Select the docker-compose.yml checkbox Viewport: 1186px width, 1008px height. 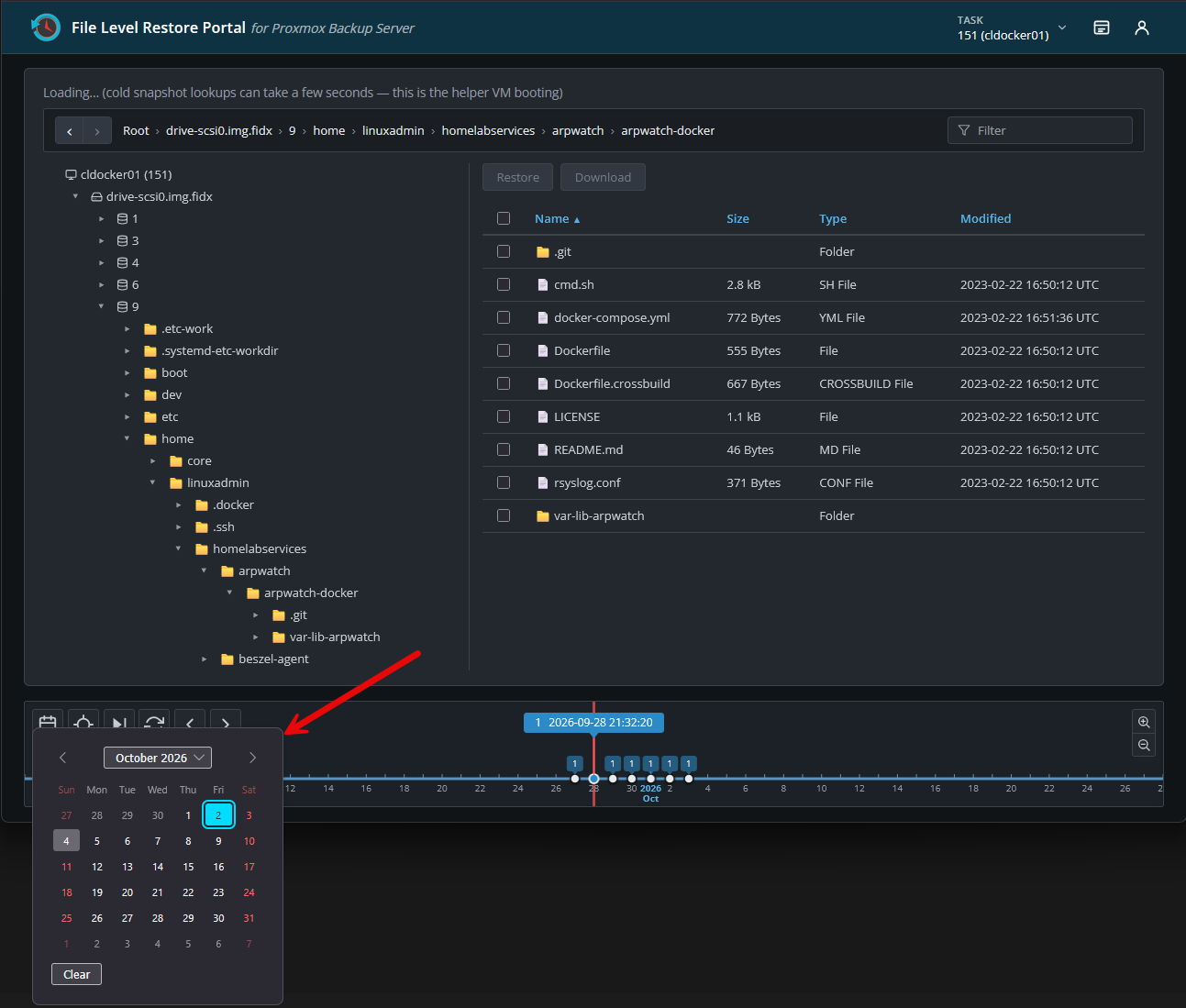[504, 317]
